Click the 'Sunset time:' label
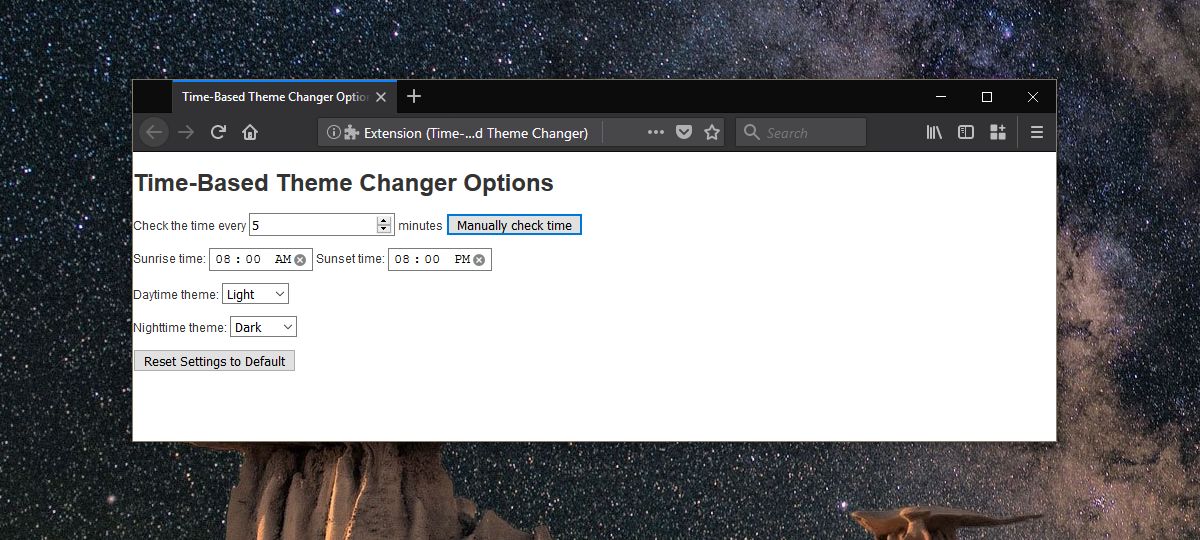The height and width of the screenshot is (540, 1200). pyautogui.click(x=350, y=259)
